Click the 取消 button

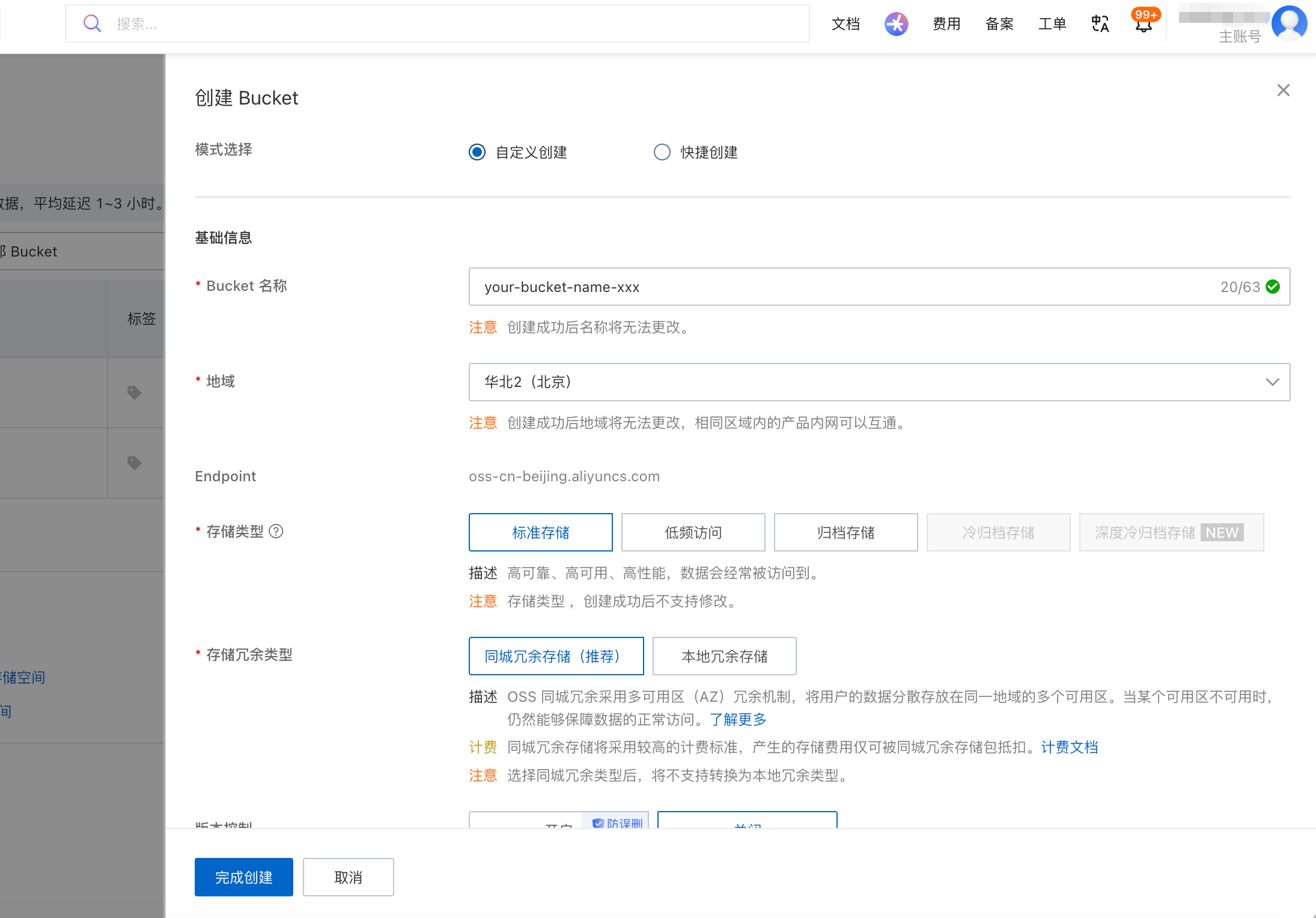(x=348, y=877)
